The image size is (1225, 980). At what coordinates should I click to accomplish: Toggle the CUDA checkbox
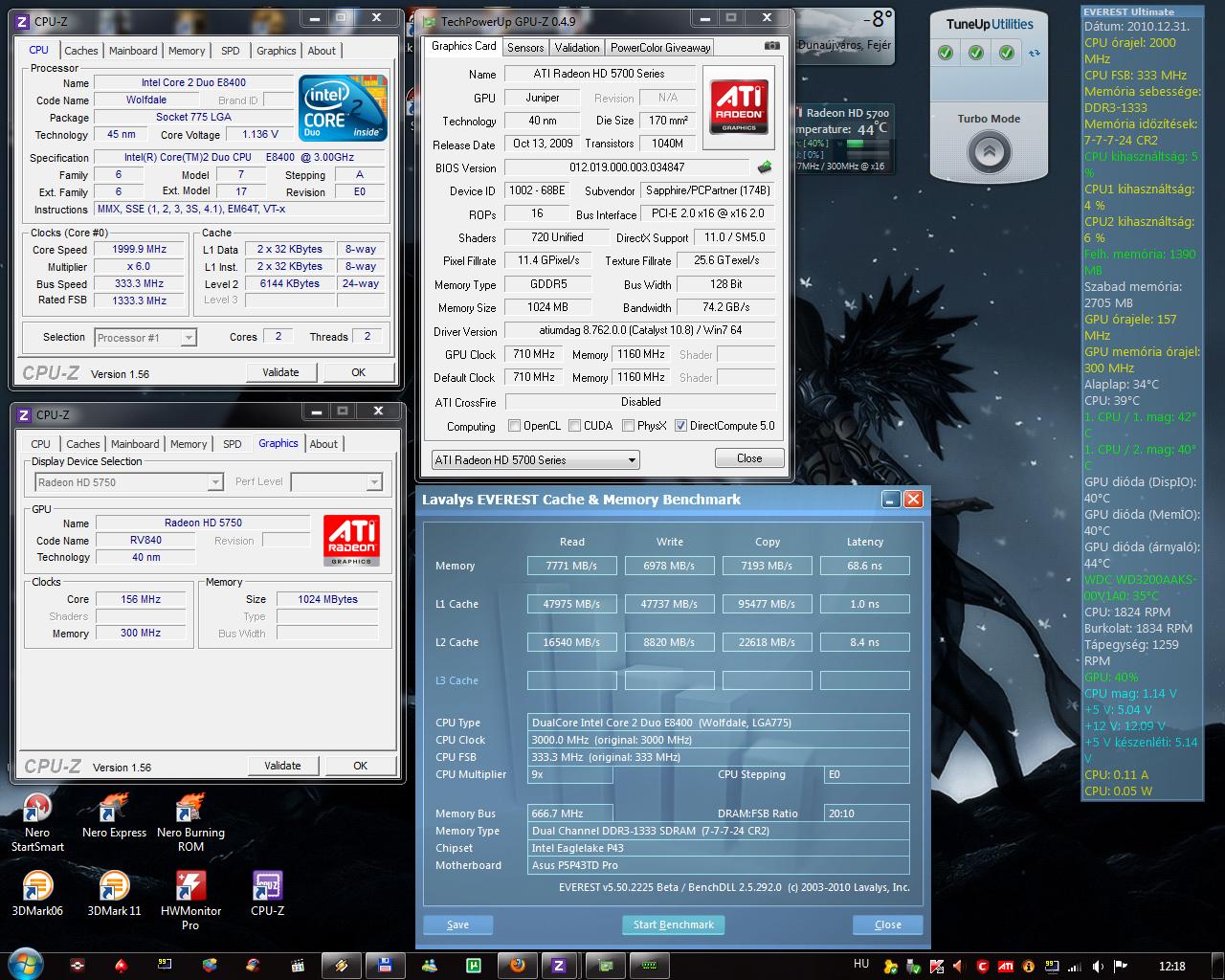click(x=575, y=426)
